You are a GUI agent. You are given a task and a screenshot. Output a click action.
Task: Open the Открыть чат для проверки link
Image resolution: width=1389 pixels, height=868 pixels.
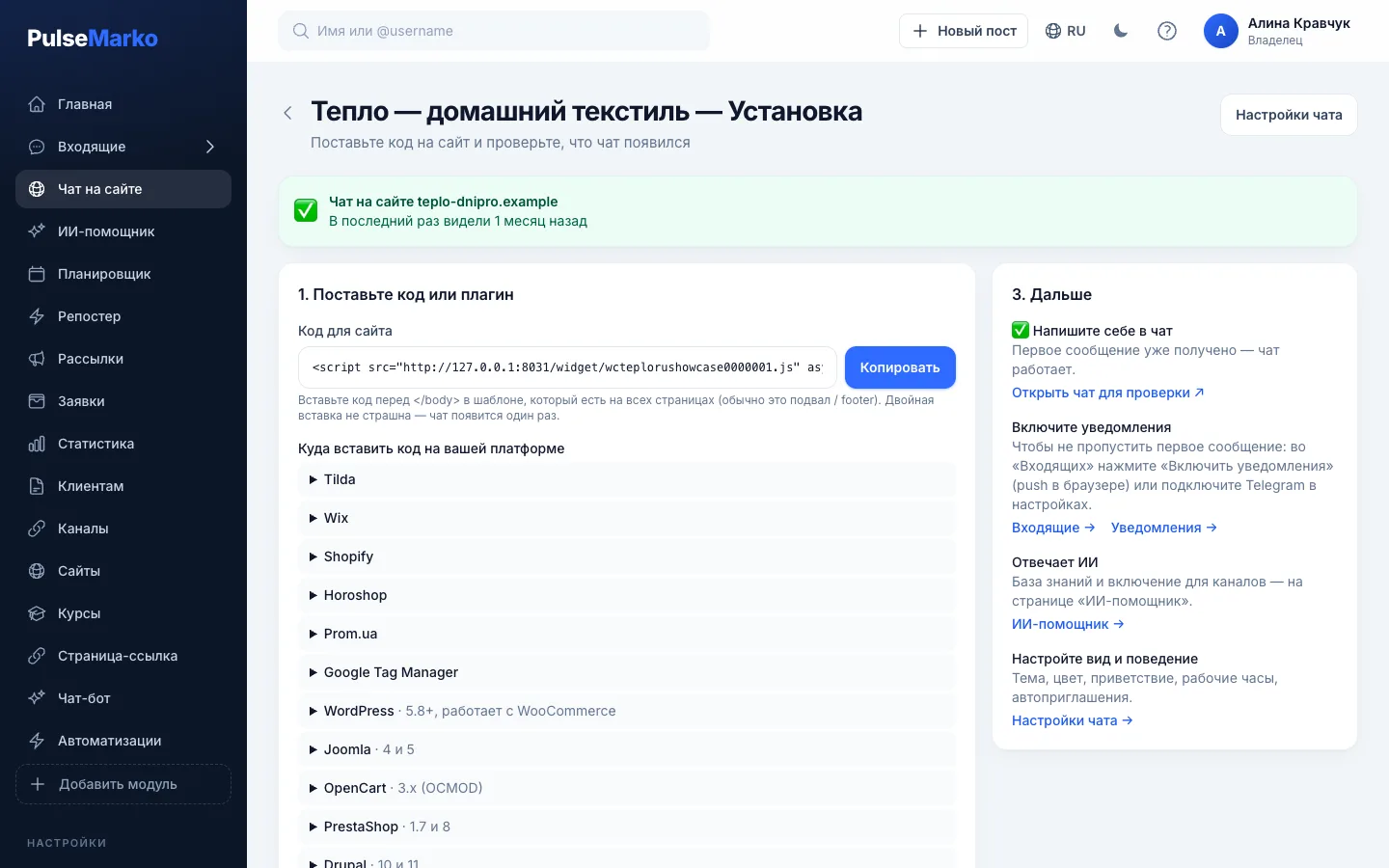(1108, 393)
